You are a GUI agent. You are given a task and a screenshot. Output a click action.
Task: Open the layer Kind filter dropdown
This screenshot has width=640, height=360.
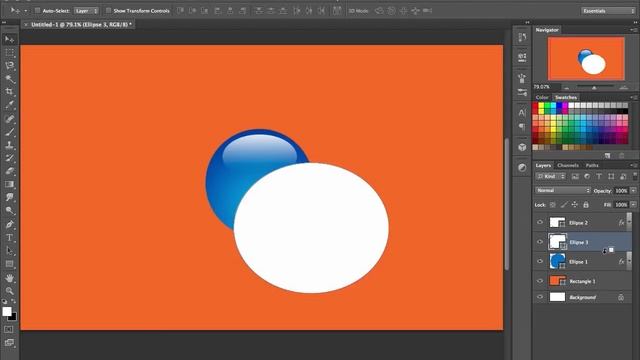(x=551, y=176)
